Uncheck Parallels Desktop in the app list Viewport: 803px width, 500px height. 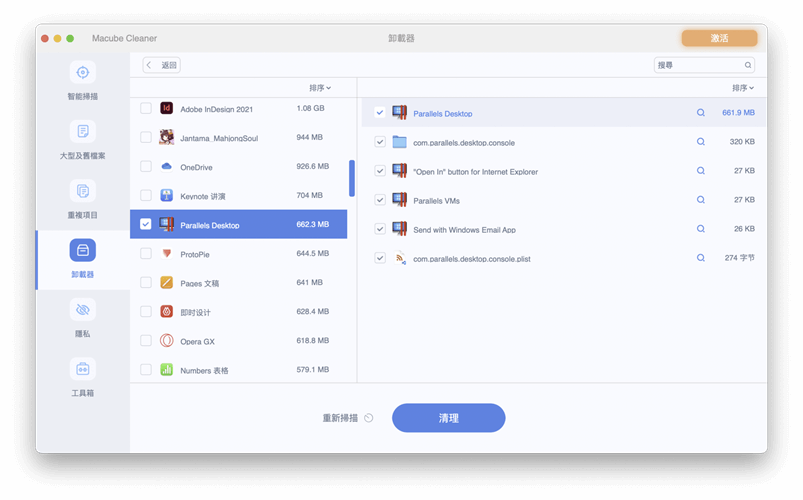(146, 224)
